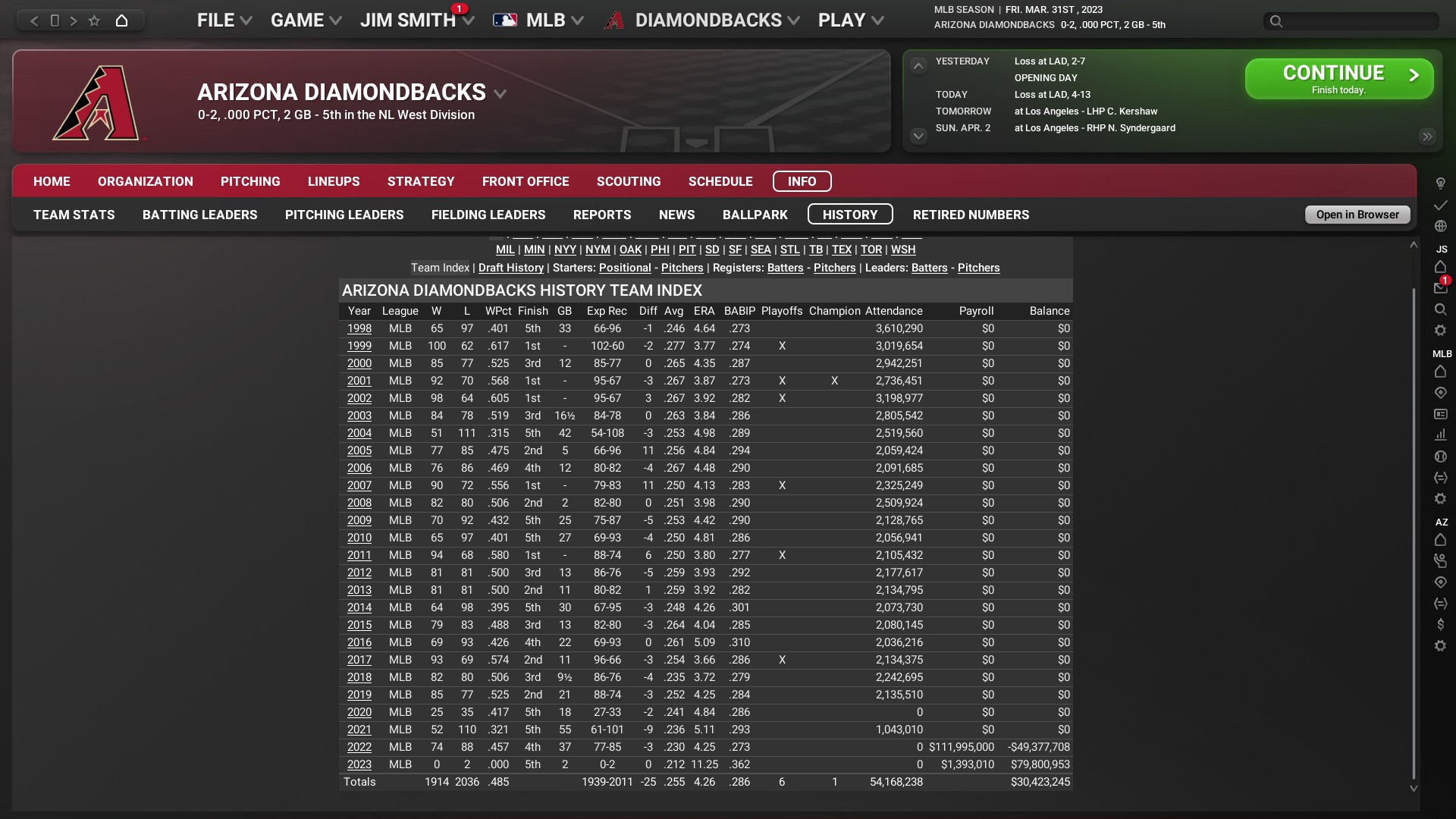
Task: Open the Registers Pitchers link
Action: (x=834, y=268)
